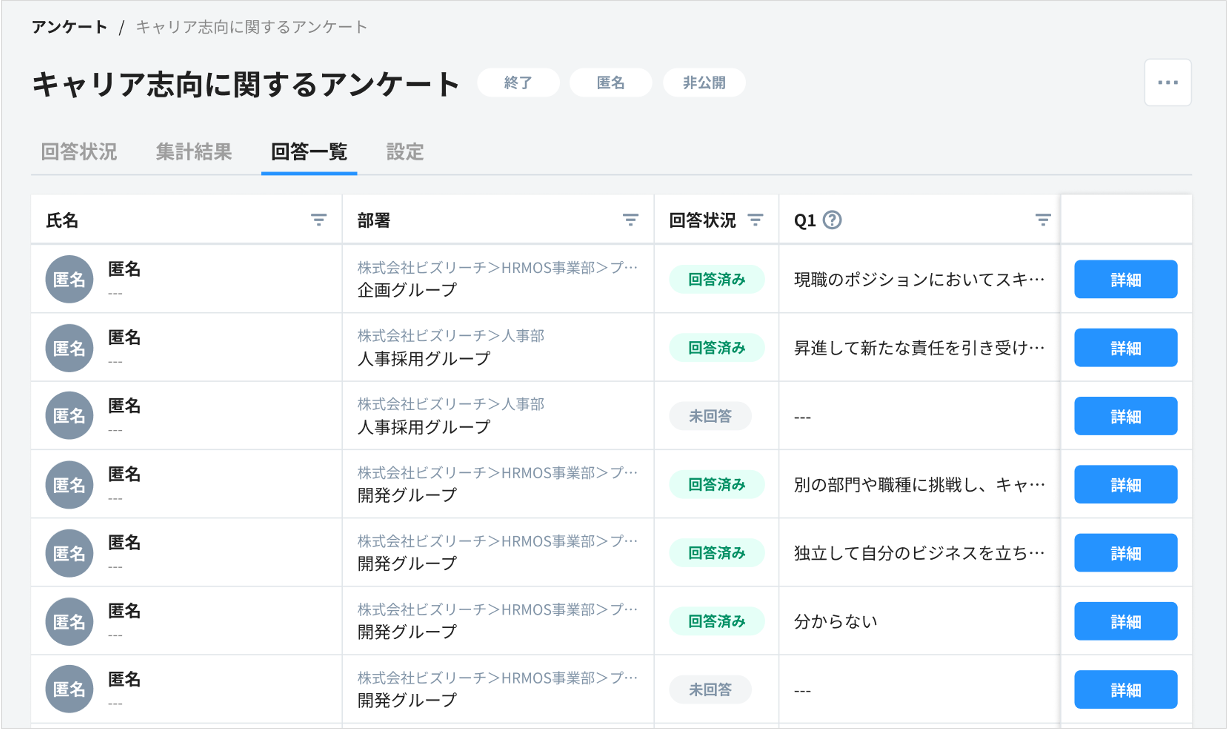
Task: Open the filter icon on the 部署 column
Action: 629,219
